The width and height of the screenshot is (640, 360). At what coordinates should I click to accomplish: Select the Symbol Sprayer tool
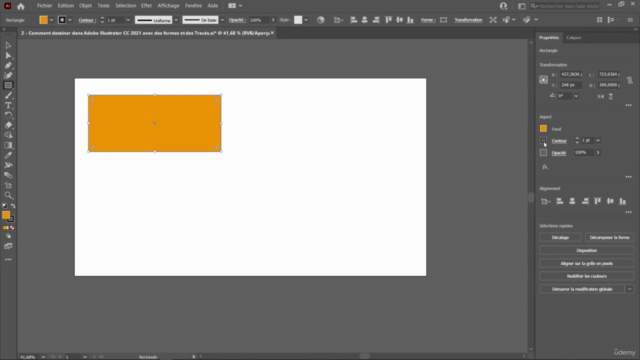pyautogui.click(x=8, y=165)
